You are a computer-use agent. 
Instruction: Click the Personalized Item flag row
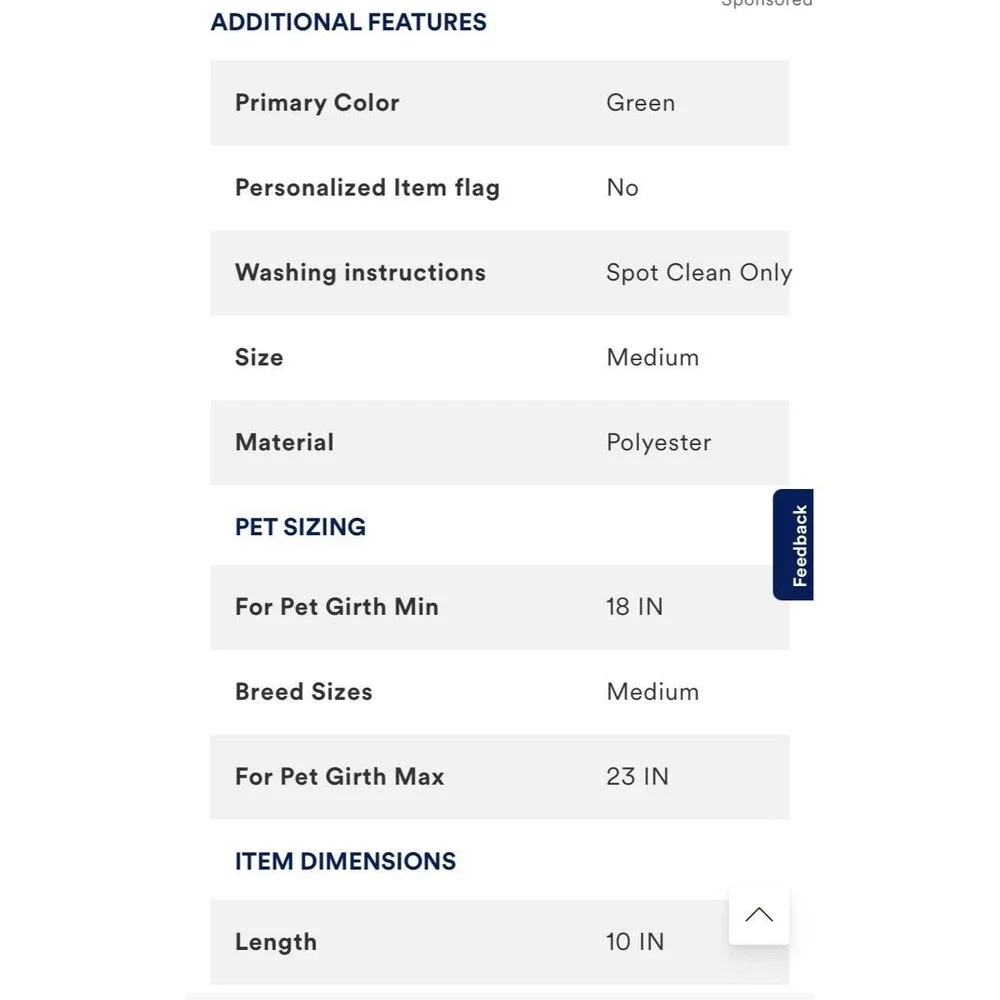pyautogui.click(x=500, y=188)
